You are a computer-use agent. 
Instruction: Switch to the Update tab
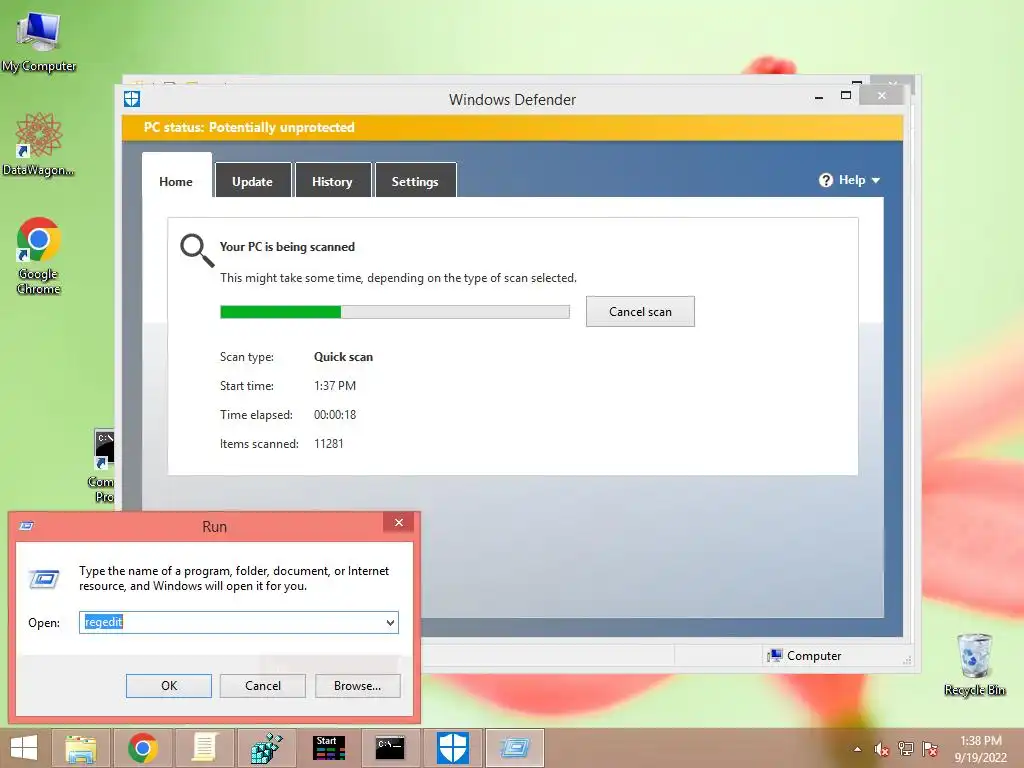(253, 181)
